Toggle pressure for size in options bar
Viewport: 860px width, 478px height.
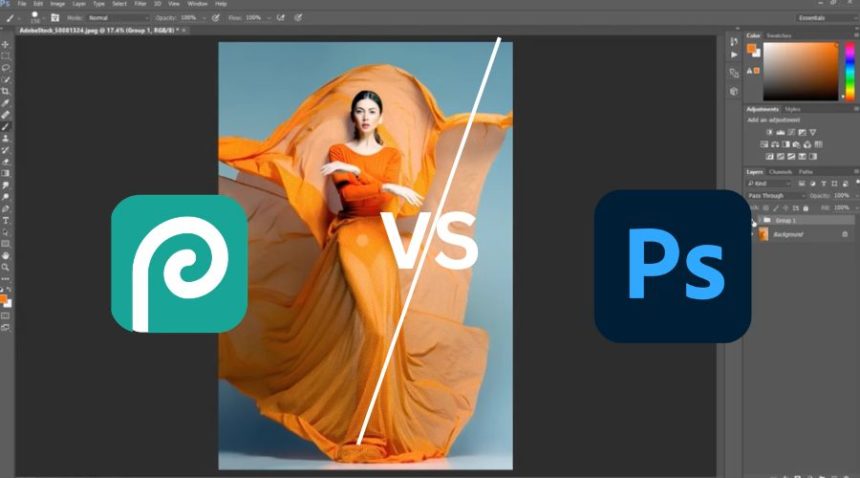298,18
